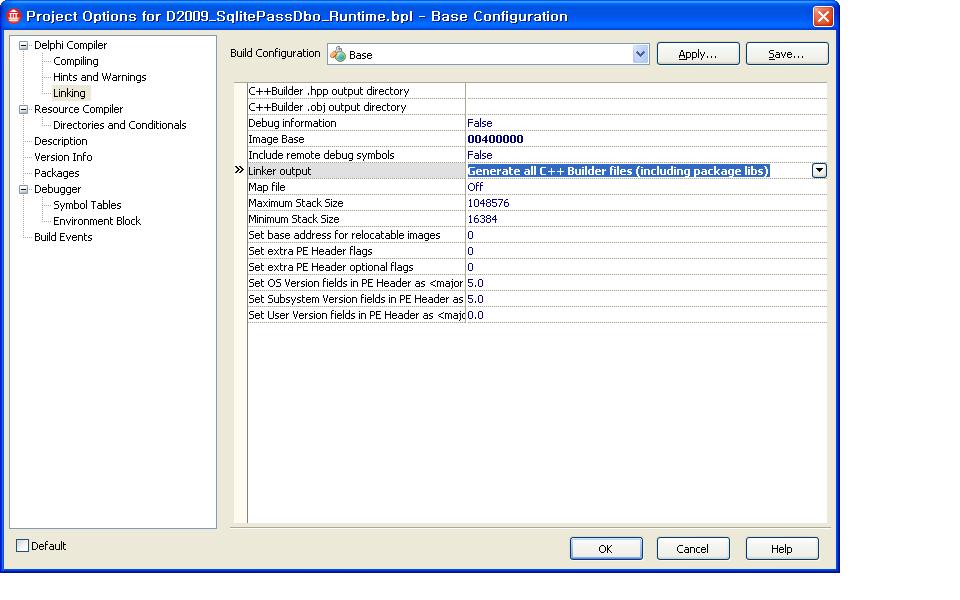Screen dimensions: 960x600
Task: Collapse the Resource Compiler tree node
Action: point(23,109)
